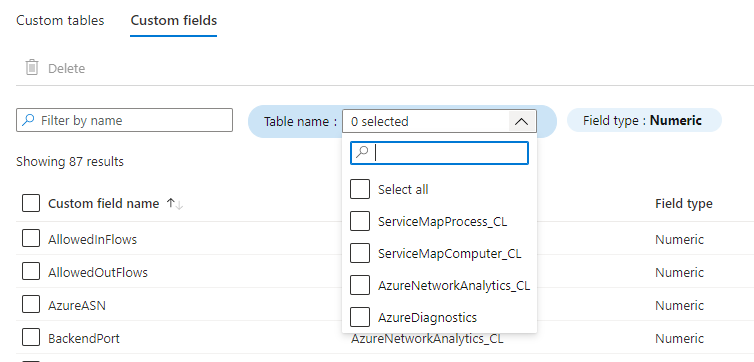Select the AzureASN row checkbox
This screenshot has height=362, width=754.
tap(31, 304)
